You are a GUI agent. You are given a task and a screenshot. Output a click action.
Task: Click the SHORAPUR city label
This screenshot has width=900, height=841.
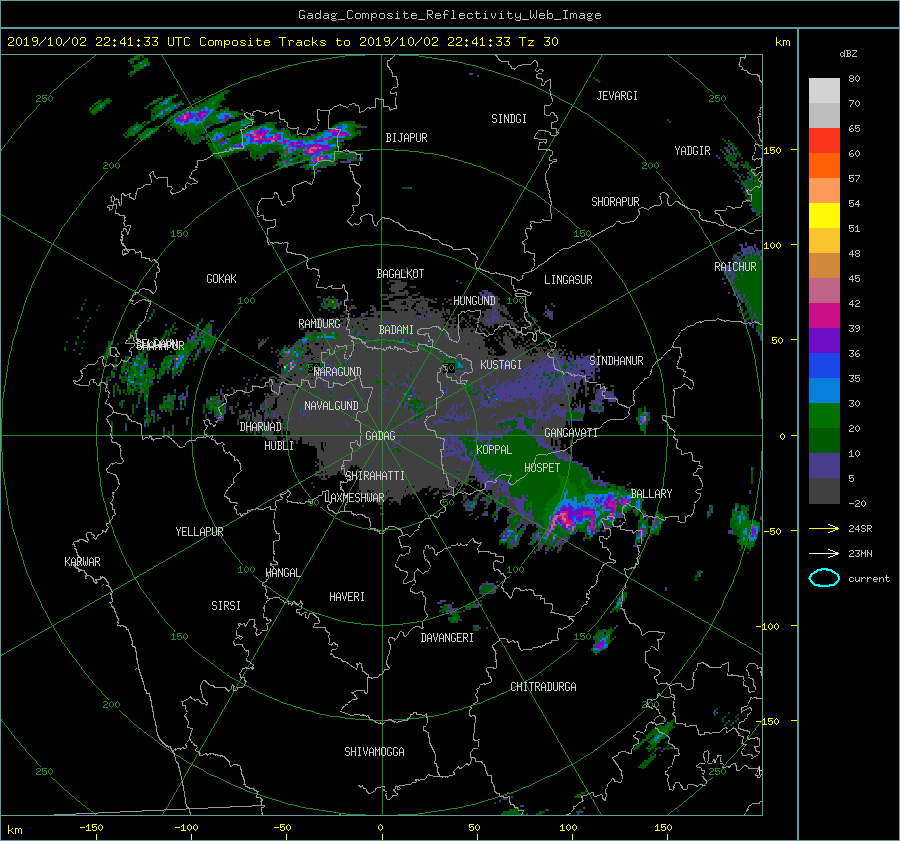[615, 201]
